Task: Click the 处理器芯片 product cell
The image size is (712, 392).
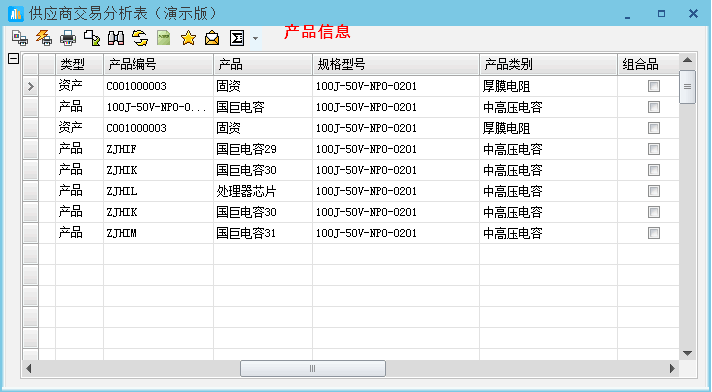Action: [x=263, y=191]
